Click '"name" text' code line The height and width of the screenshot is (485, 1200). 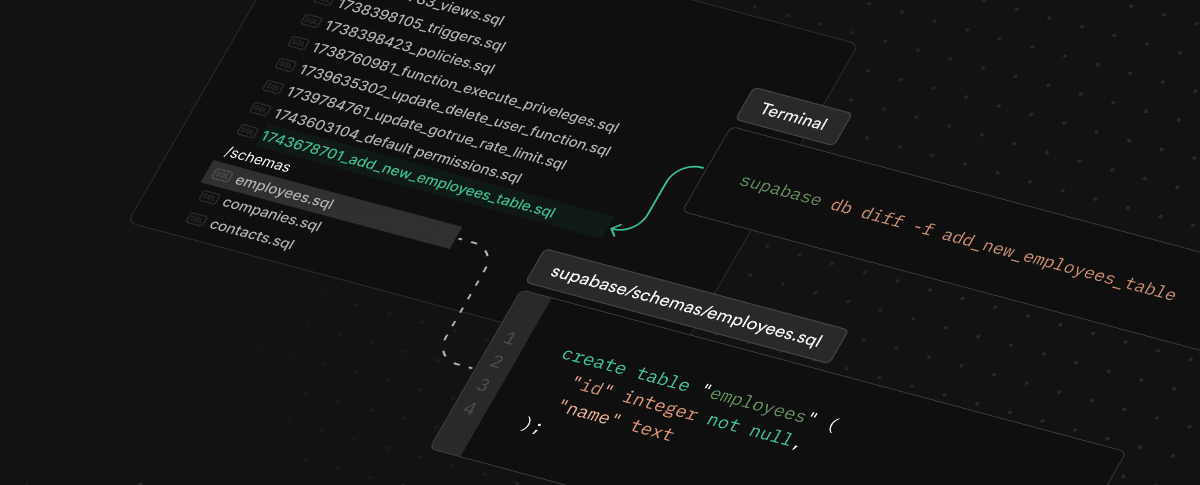[x=617, y=421]
